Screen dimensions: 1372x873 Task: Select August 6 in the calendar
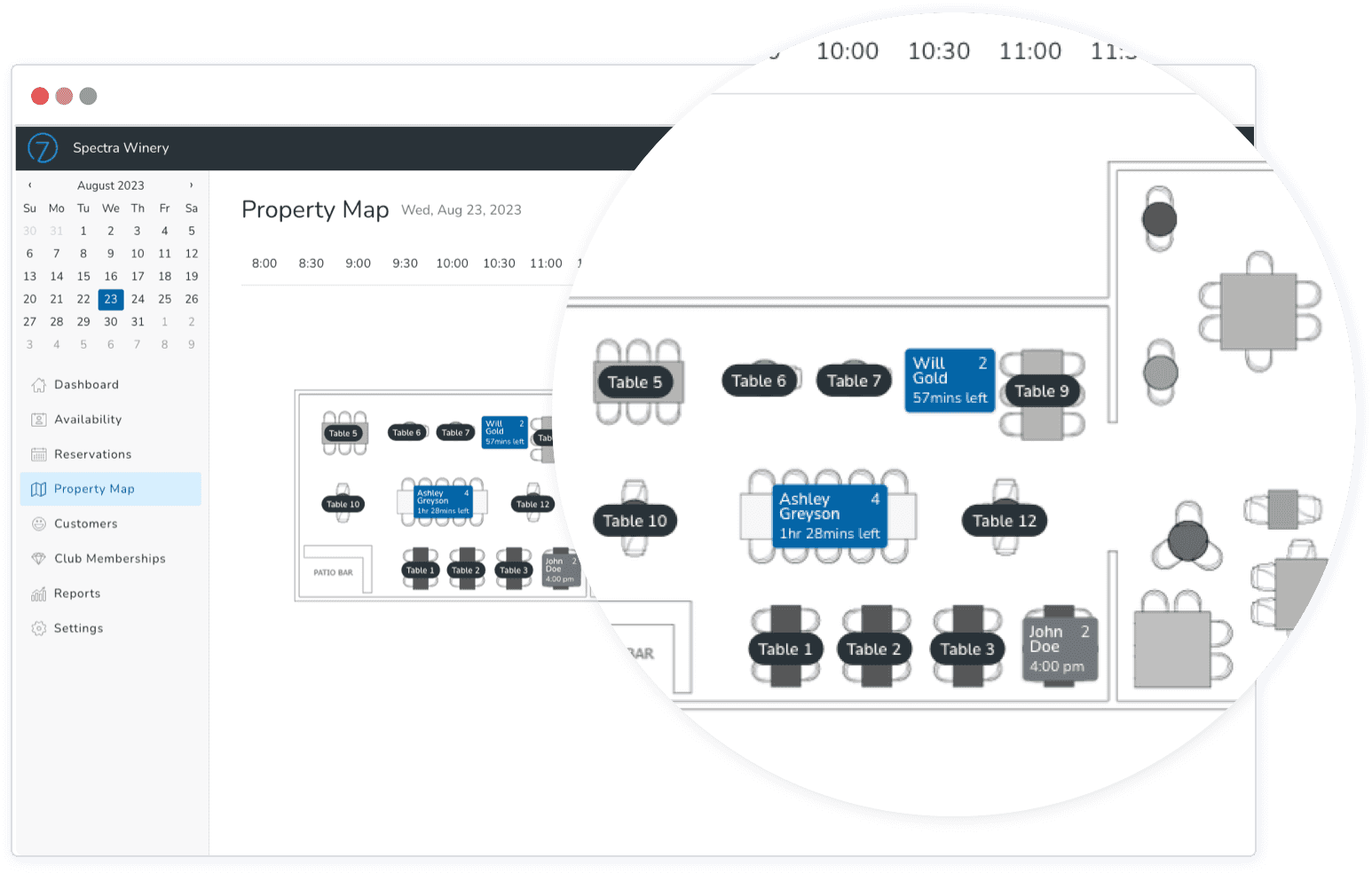coord(29,254)
